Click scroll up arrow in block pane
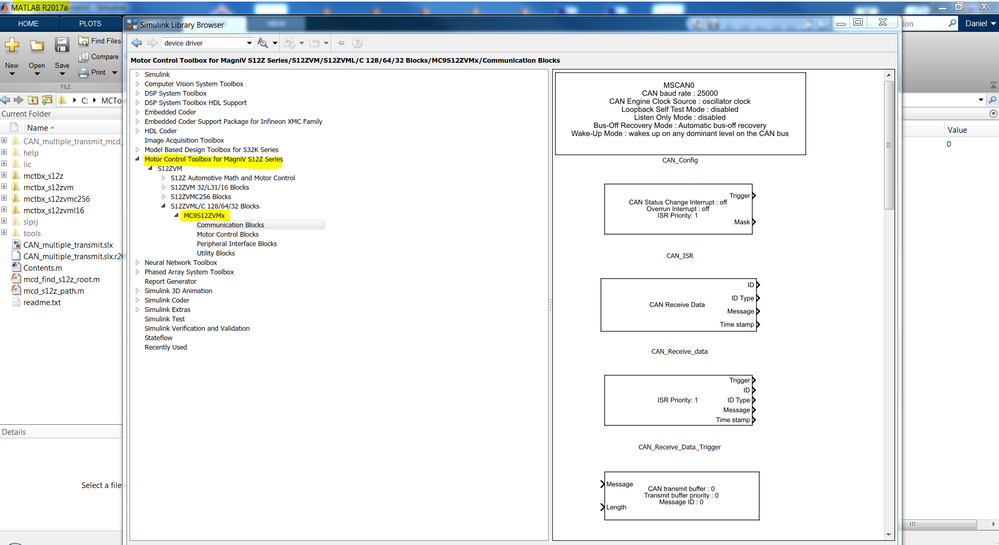 (x=889, y=75)
